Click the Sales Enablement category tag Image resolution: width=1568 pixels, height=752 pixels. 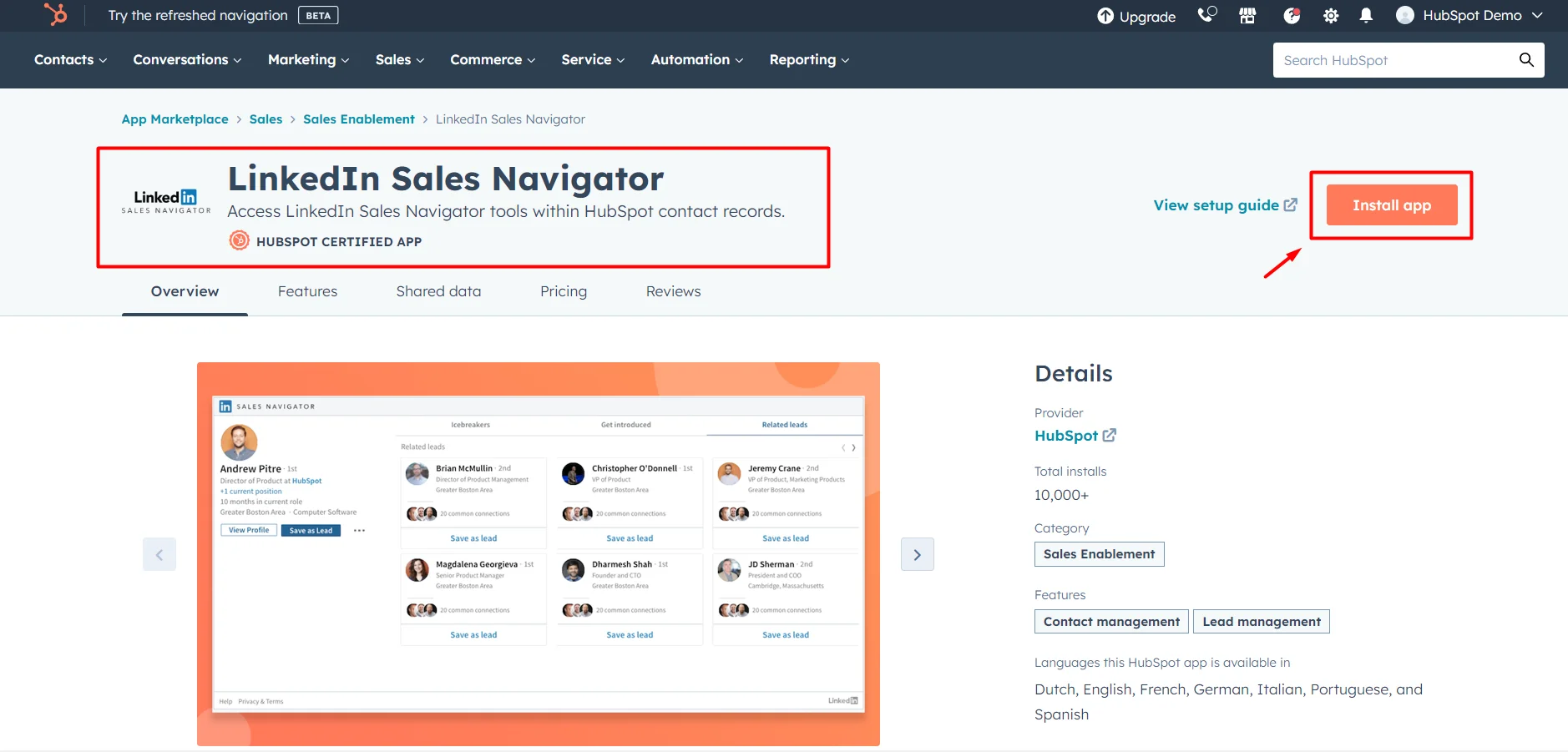(x=1098, y=553)
